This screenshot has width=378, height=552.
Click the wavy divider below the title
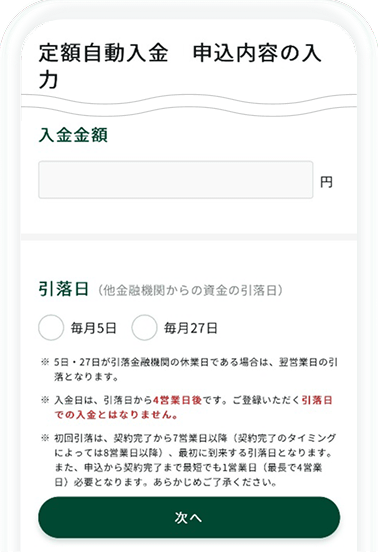click(189, 105)
